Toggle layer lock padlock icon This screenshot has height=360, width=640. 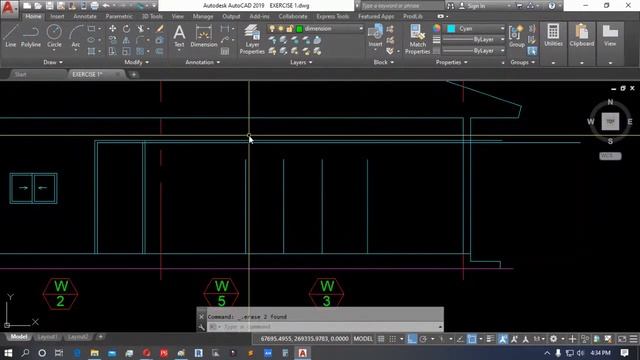290,29
